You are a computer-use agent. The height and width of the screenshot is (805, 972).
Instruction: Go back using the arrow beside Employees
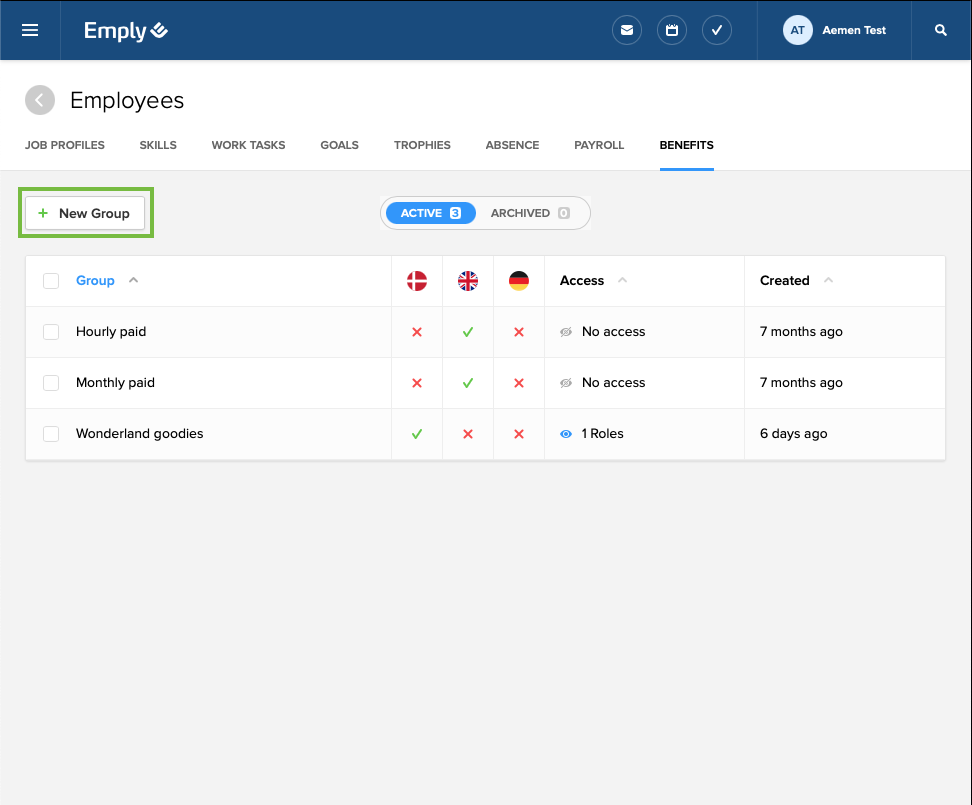point(40,100)
